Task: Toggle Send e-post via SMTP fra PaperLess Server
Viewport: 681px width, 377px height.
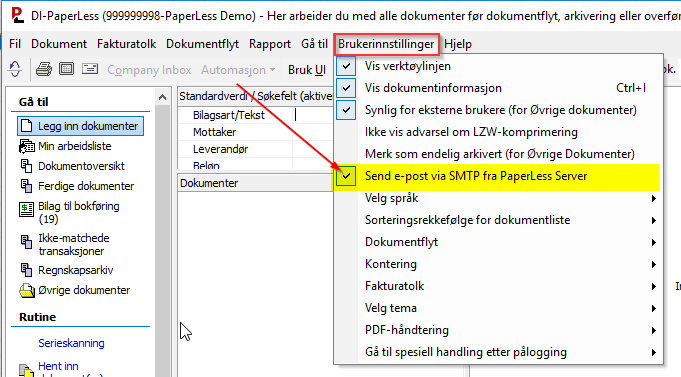Action: [498, 176]
